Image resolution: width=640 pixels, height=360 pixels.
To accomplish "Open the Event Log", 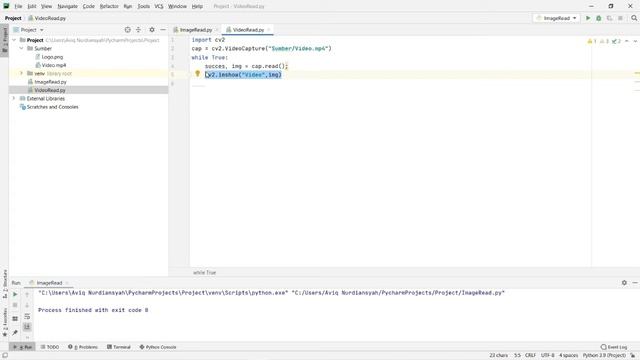I will click(x=614, y=347).
